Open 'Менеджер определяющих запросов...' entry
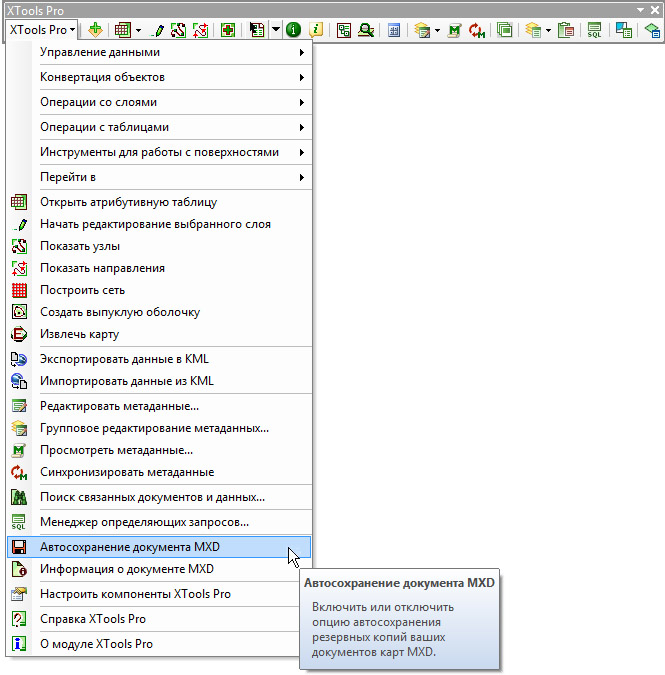665x675 pixels. [159, 522]
